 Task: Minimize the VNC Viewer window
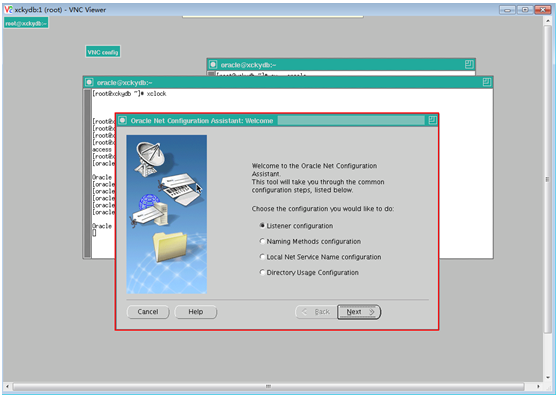coord(507,10)
